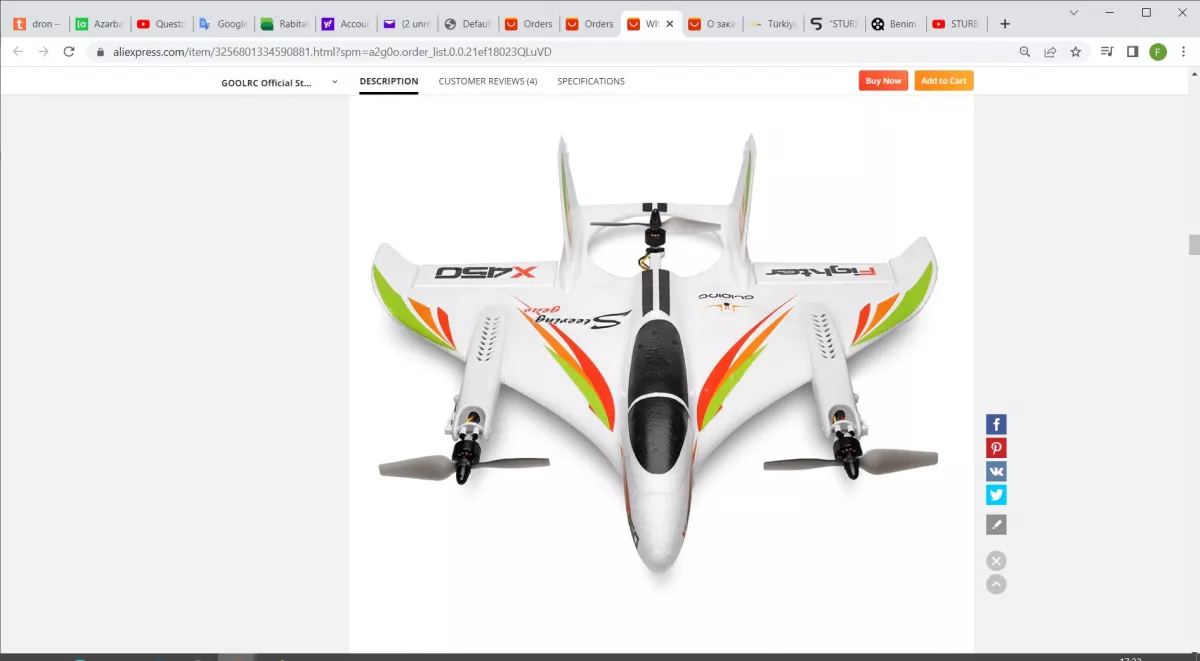1200x661 pixels.
Task: Switch to the SPECIFICATIONS tab
Action: pyautogui.click(x=591, y=81)
